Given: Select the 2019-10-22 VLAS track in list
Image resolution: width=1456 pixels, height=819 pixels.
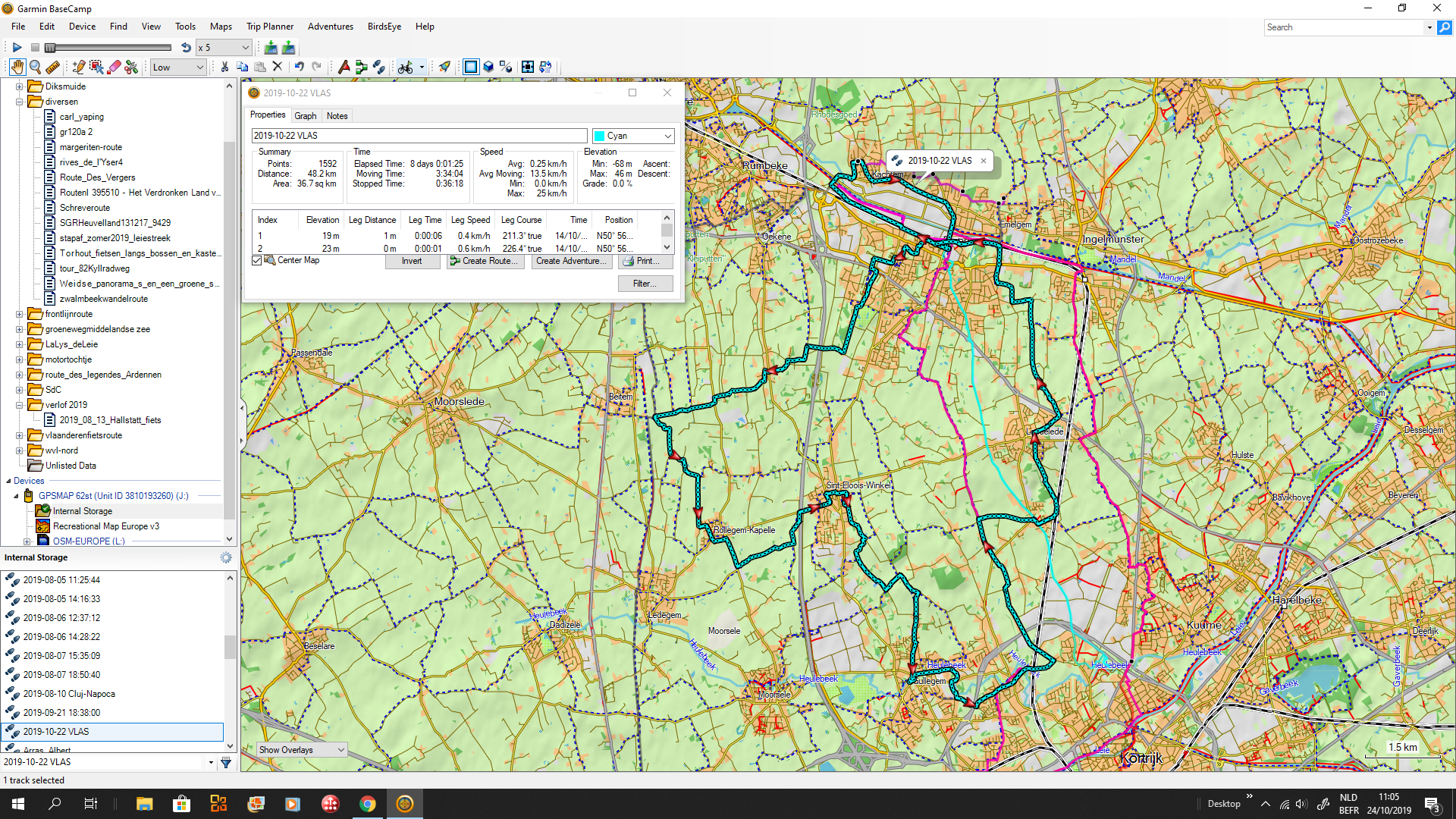Looking at the screenshot, I should pos(114,732).
